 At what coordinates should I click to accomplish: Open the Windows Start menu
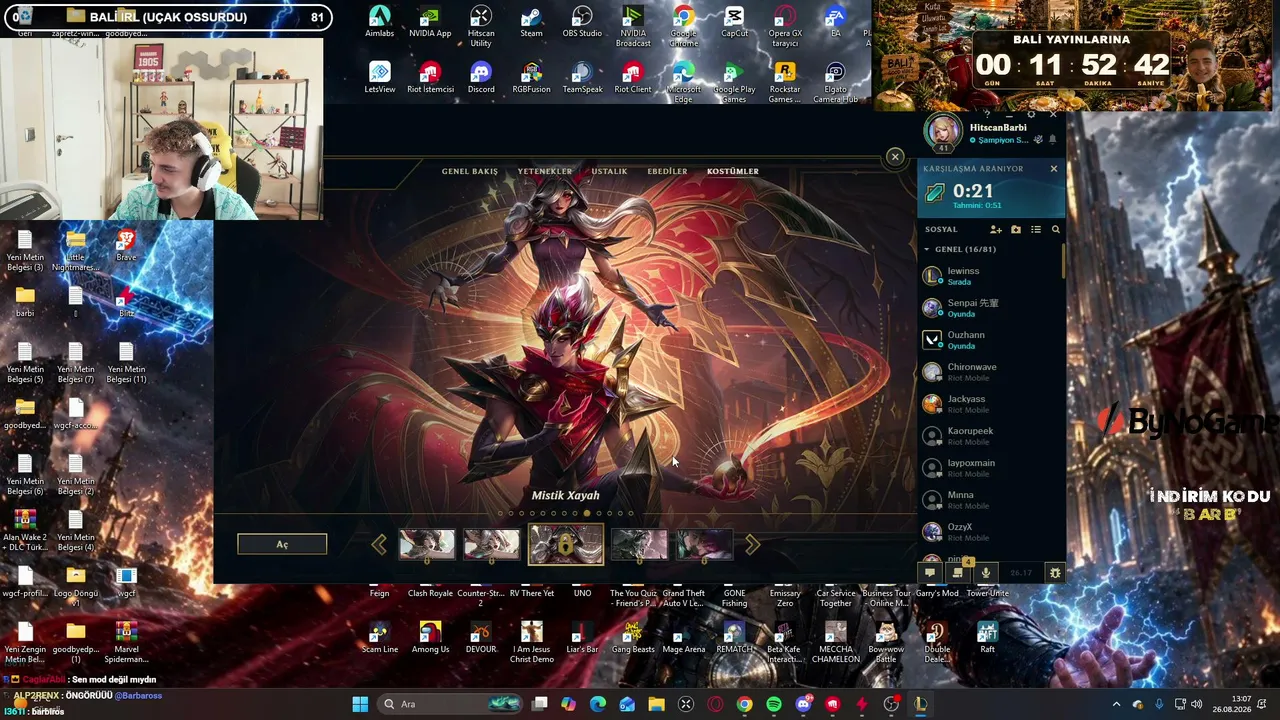[x=360, y=704]
